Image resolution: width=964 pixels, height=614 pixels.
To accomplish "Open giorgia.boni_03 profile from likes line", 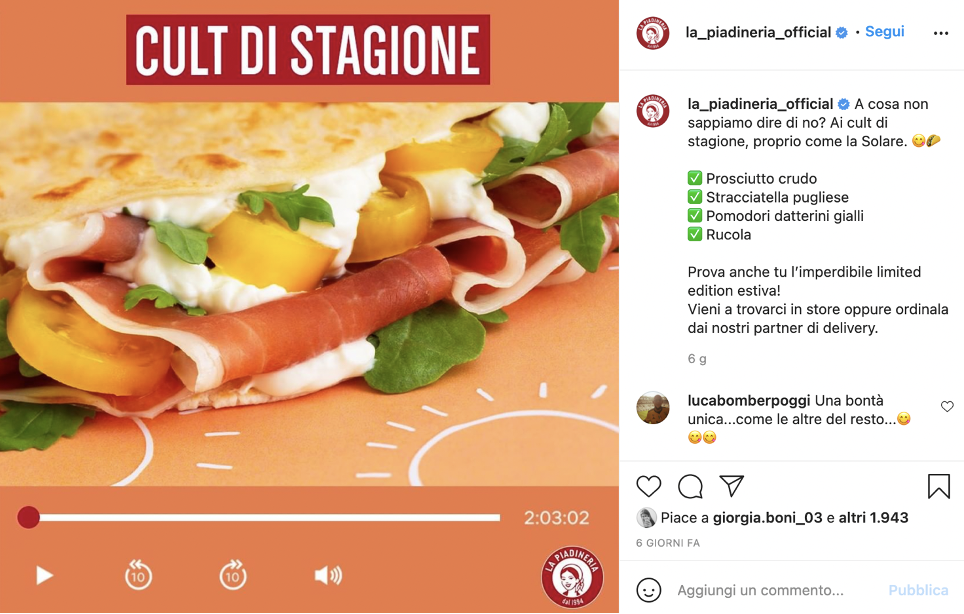I will (x=767, y=518).
